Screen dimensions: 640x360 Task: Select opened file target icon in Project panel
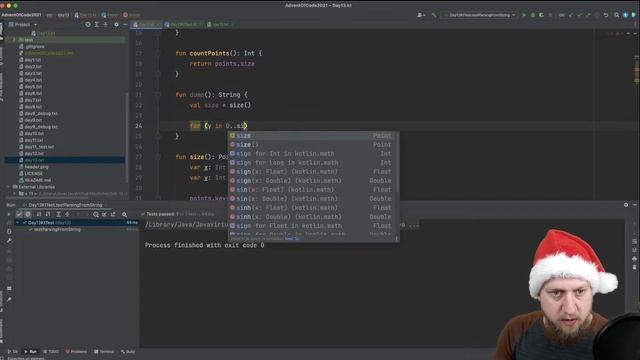(x=88, y=24)
